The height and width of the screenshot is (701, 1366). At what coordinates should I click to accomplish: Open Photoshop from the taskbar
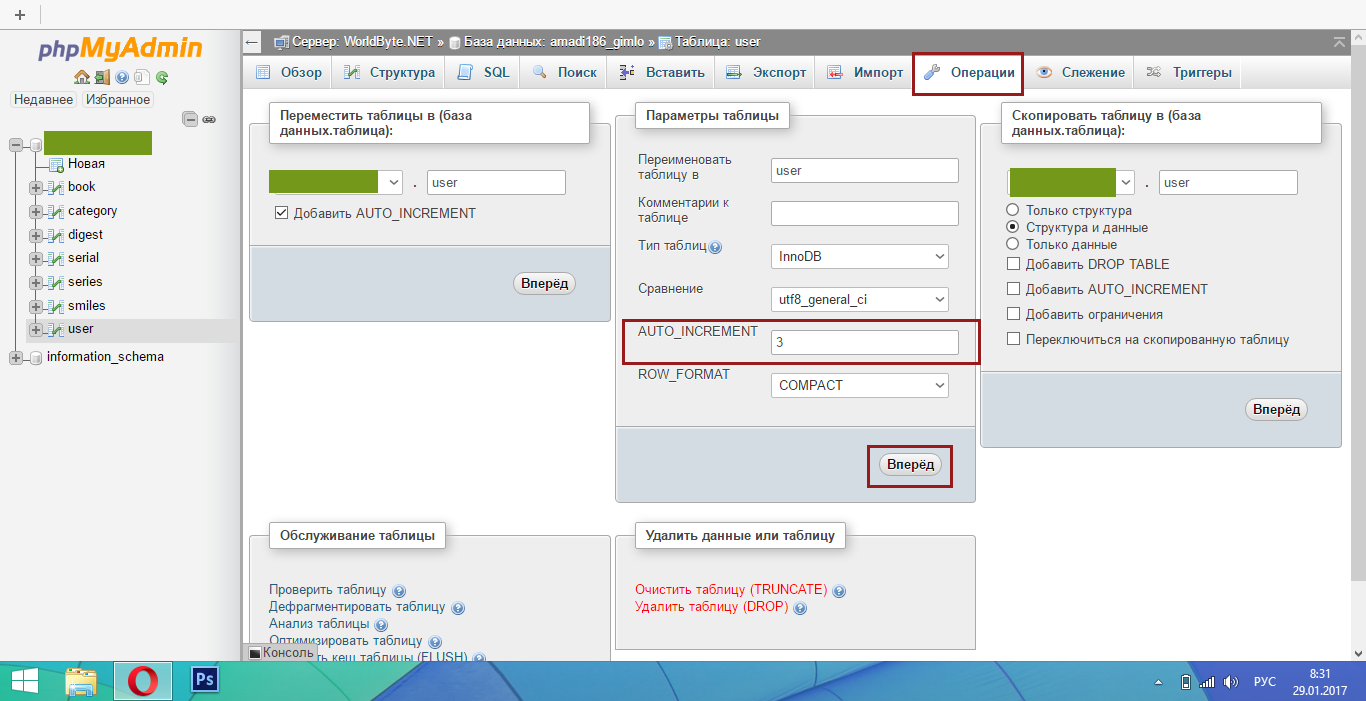point(205,680)
